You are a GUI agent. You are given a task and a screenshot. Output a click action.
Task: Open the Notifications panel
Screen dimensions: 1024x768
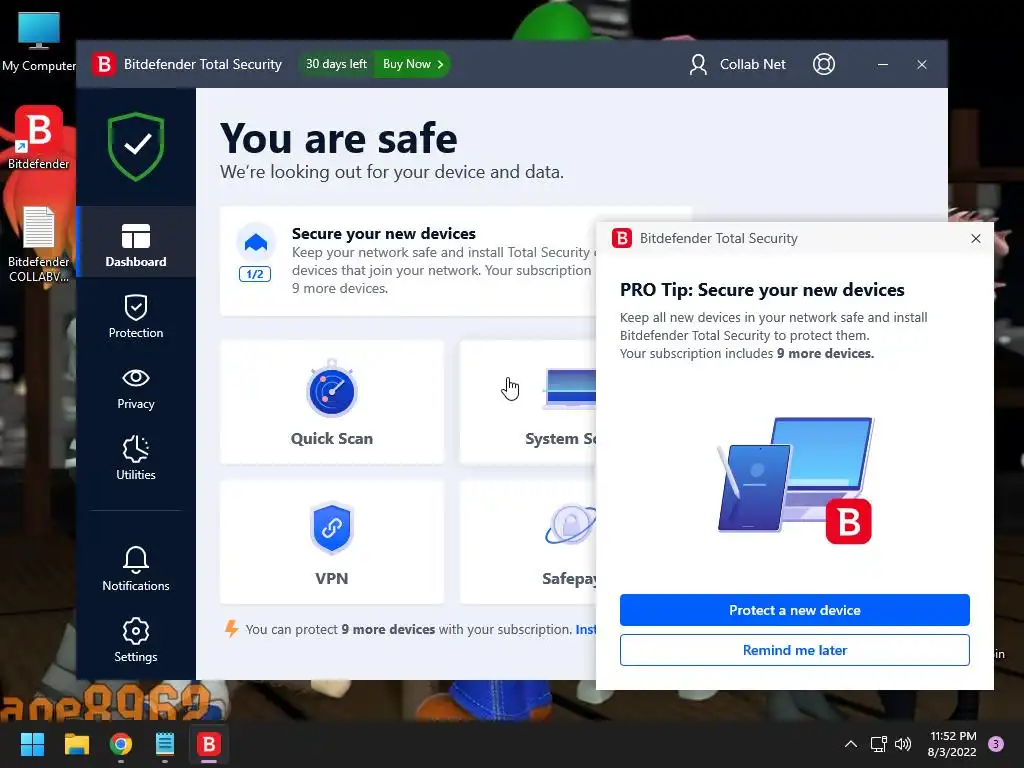(136, 569)
